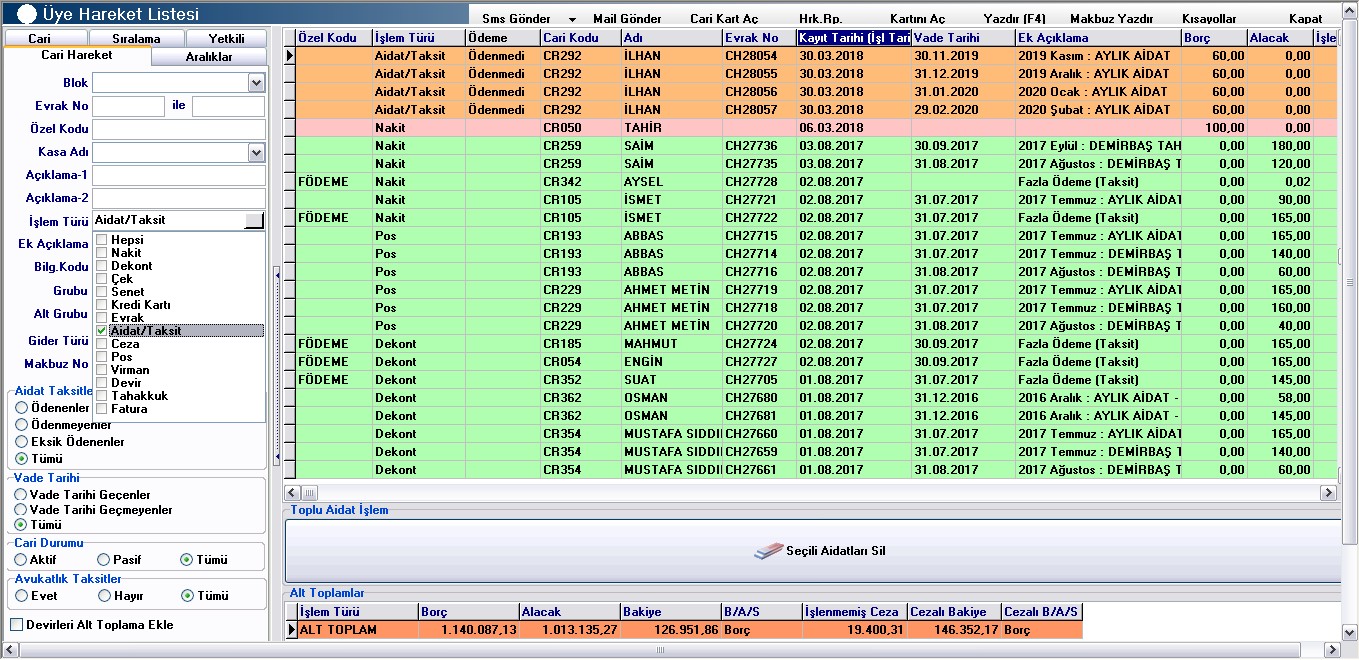Click the Açıklama-1 input field
1359x660 pixels.
pos(178,175)
